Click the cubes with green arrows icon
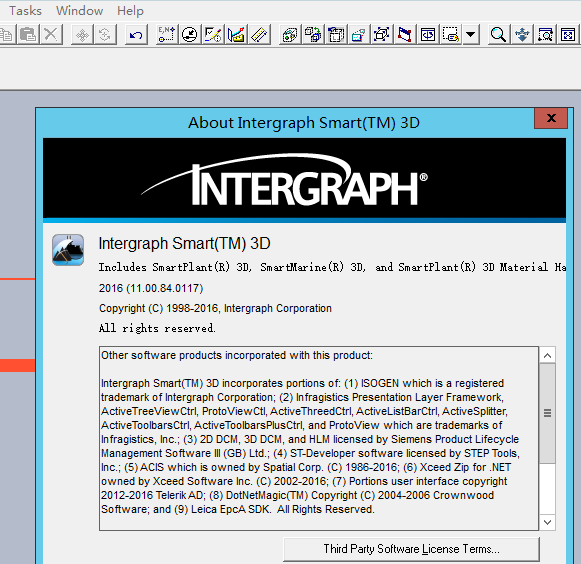The width and height of the screenshot is (581, 564). 313,35
